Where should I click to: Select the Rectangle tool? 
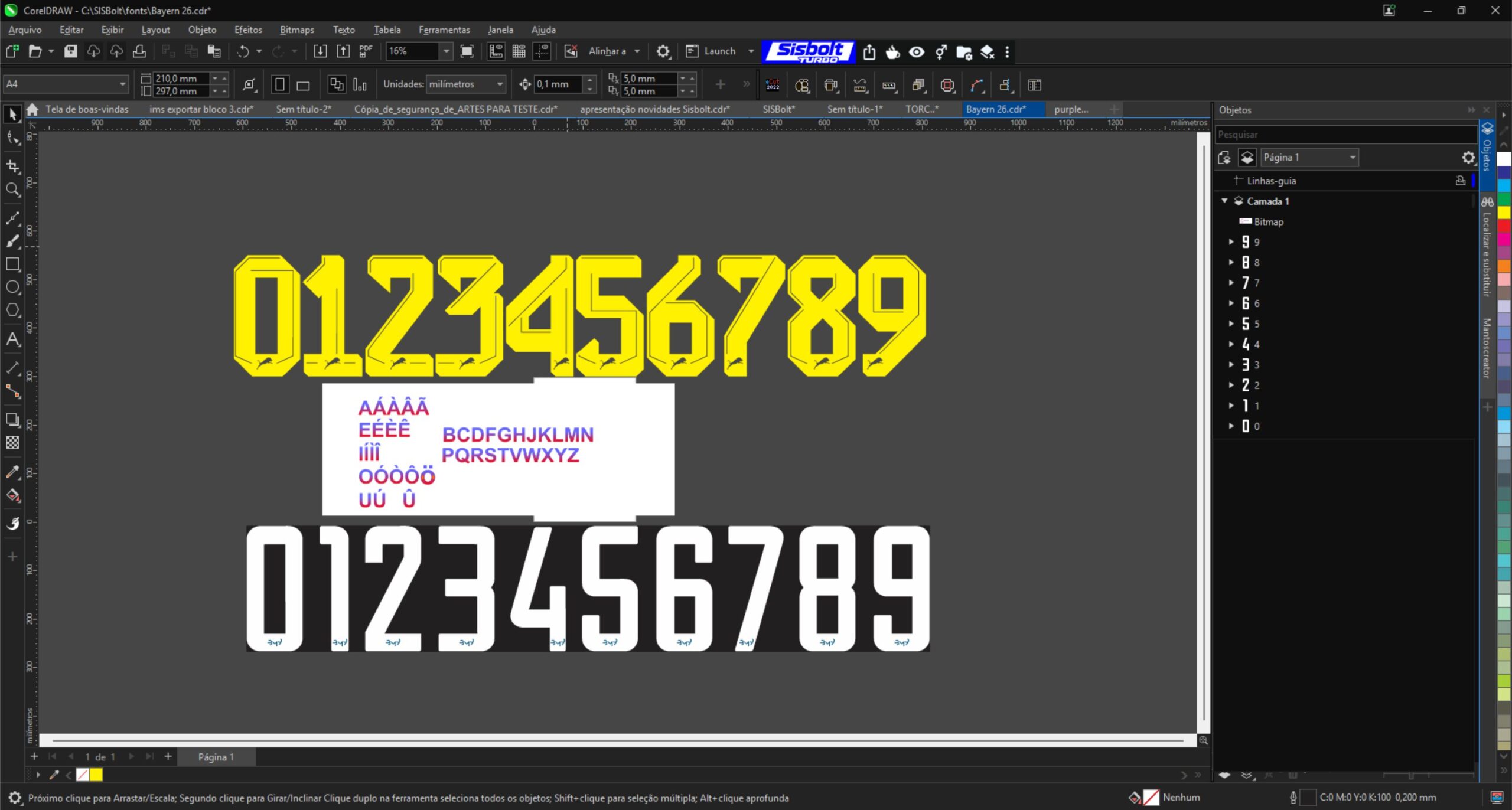(12, 264)
